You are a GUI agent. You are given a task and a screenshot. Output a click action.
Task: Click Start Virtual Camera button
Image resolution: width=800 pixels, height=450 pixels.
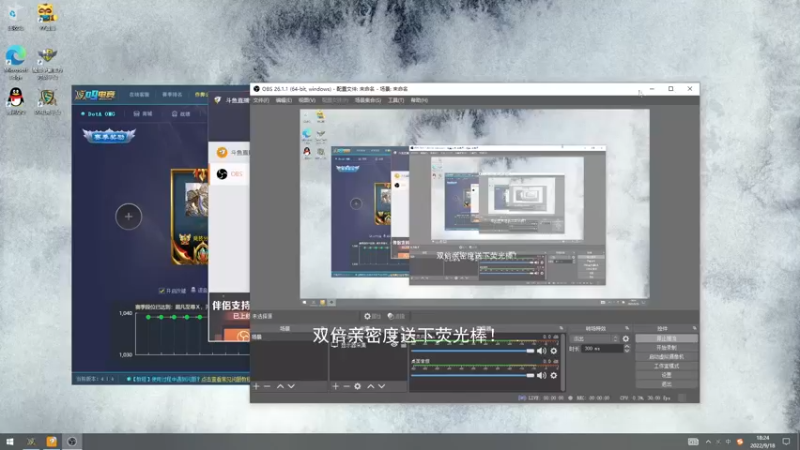coord(666,357)
